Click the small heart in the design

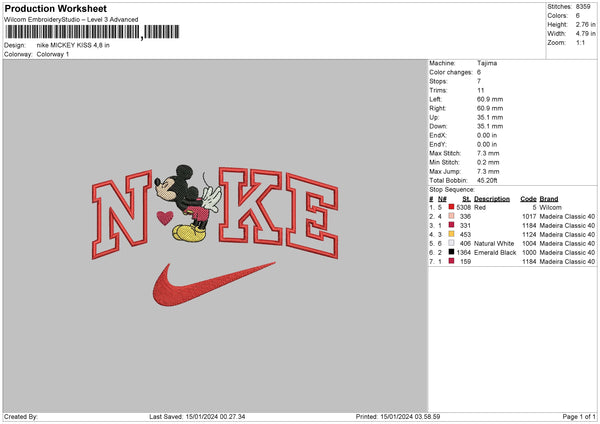(165, 218)
